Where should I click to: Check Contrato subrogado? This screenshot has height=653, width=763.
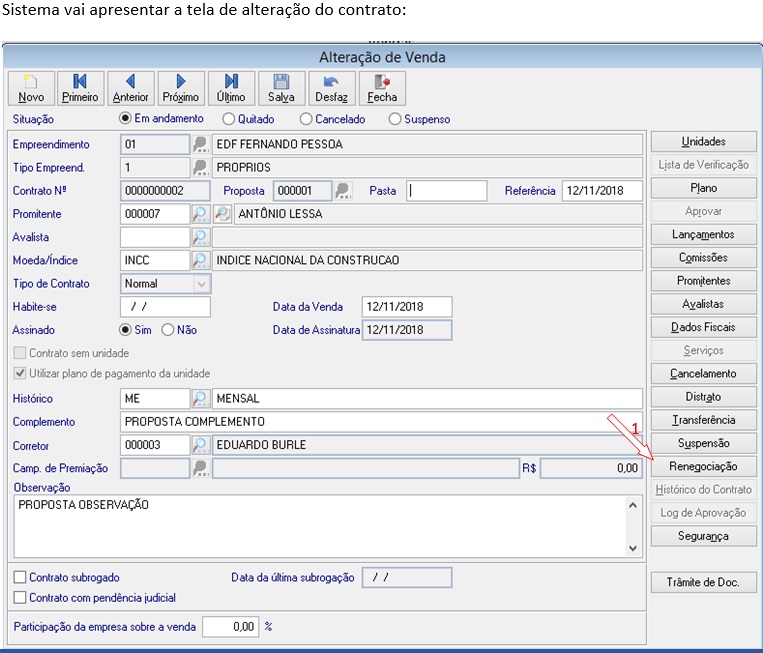[20, 577]
